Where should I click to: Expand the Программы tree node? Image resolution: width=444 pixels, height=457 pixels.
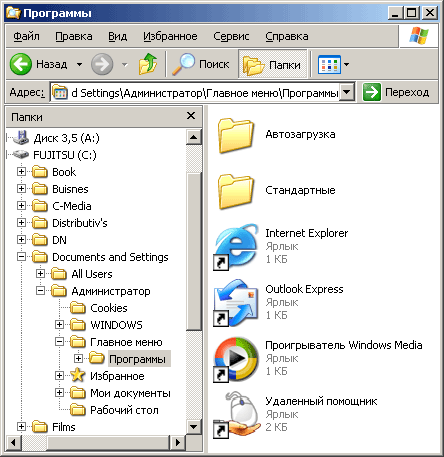click(x=78, y=359)
